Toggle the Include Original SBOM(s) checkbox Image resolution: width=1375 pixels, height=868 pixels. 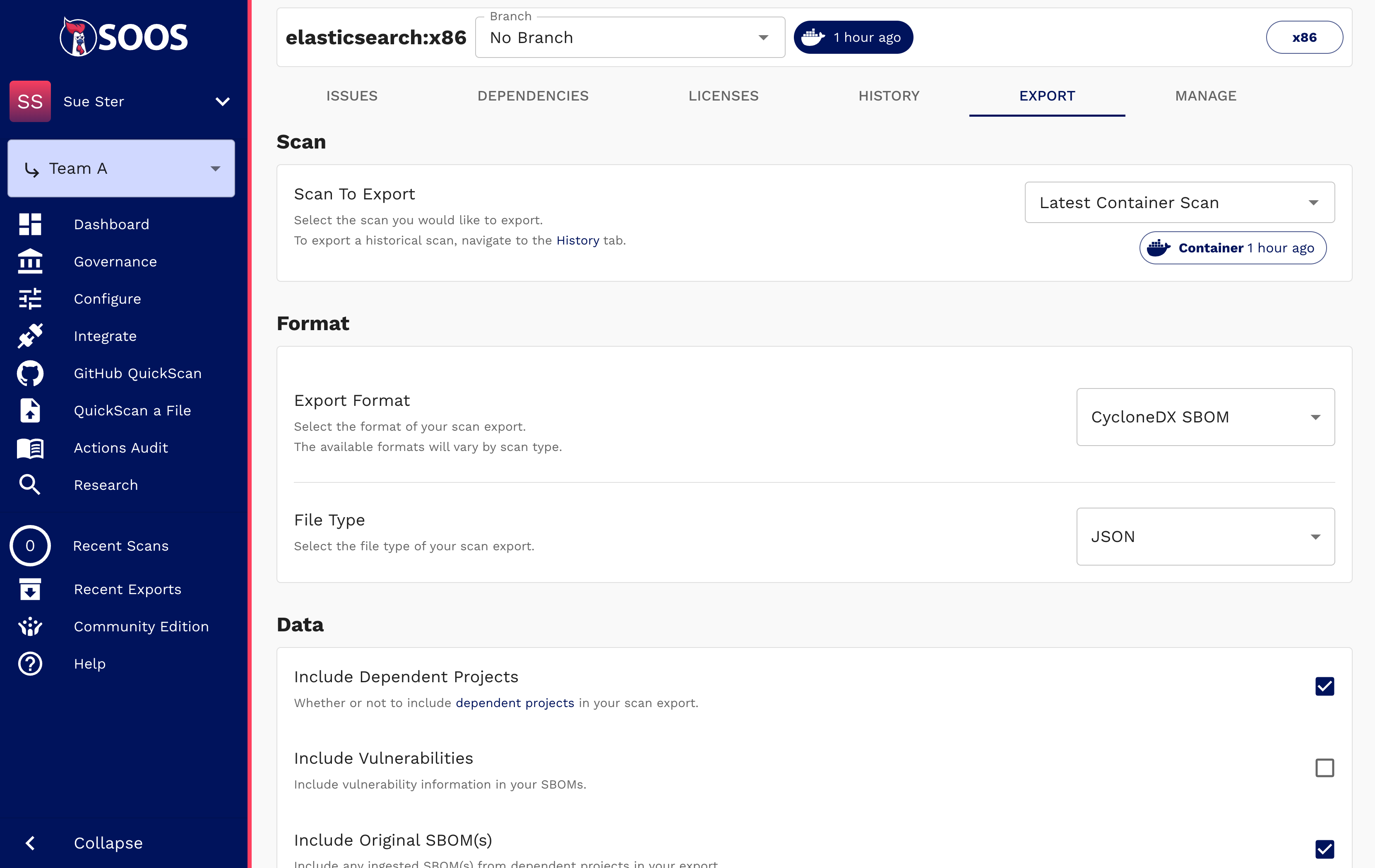pyautogui.click(x=1324, y=849)
